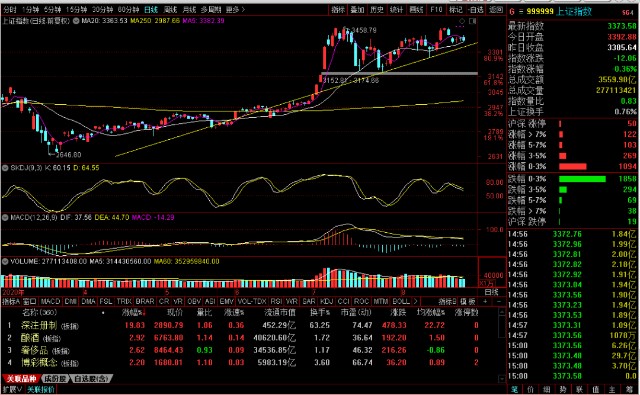Viewport: 640px width, 395px height.
Task: Switch to the 成份股 tab
Action: pyautogui.click(x=55, y=379)
